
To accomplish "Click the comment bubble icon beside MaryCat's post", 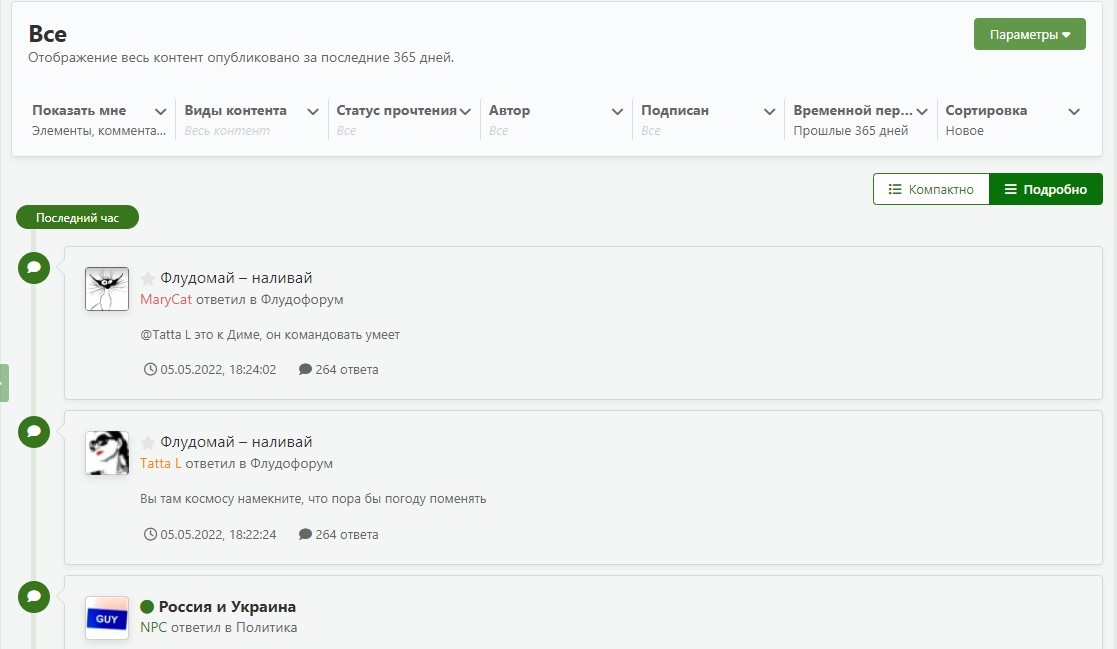I will (33, 268).
